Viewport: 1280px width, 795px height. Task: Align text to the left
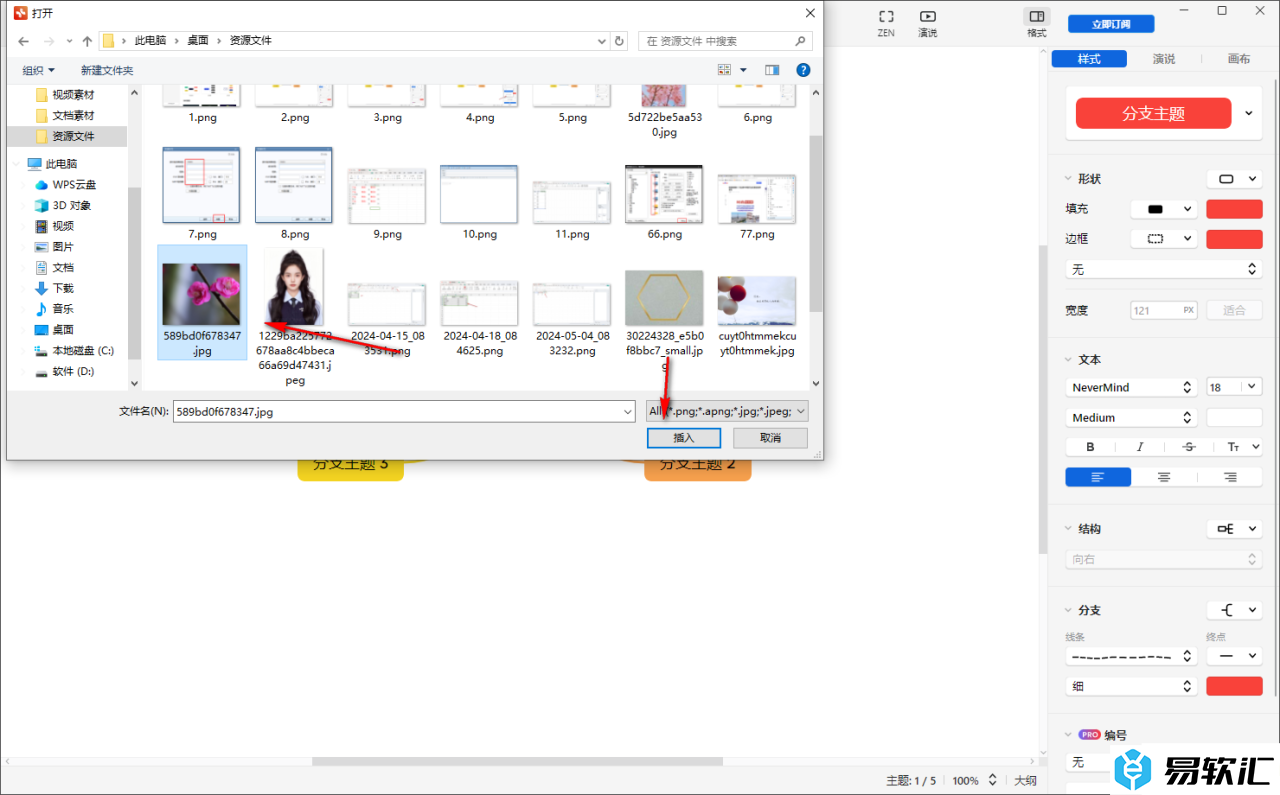click(x=1098, y=477)
